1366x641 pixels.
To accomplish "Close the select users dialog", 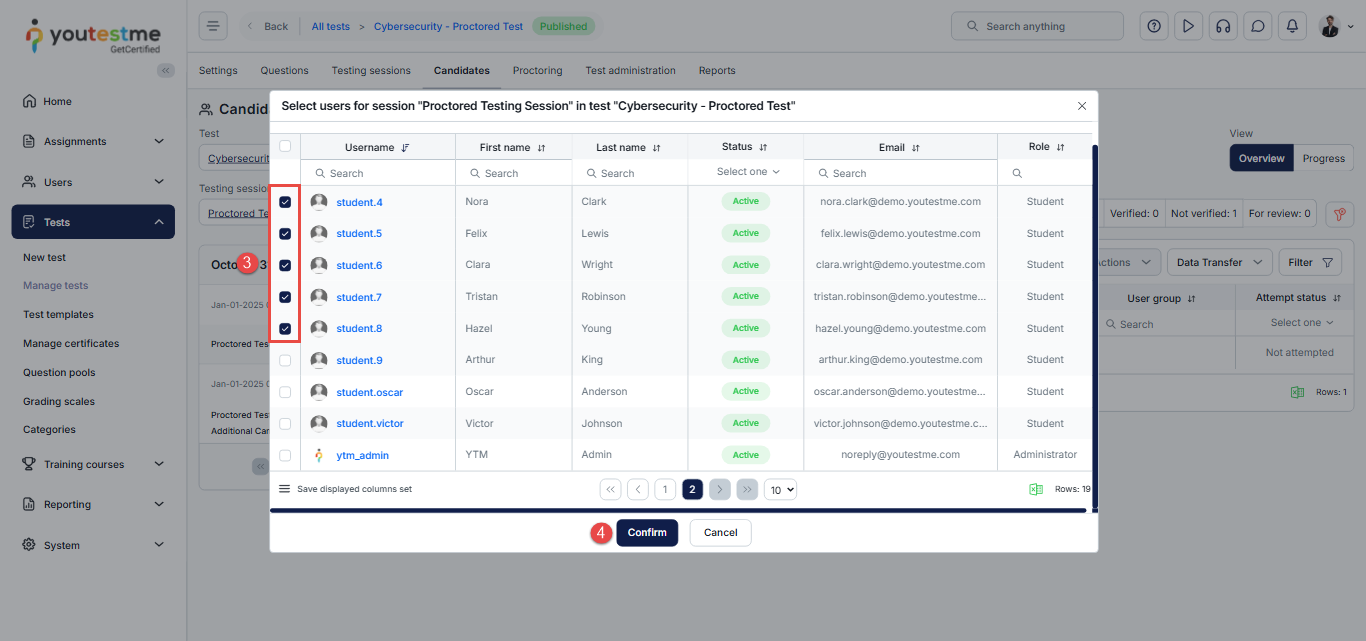I will (1081, 106).
